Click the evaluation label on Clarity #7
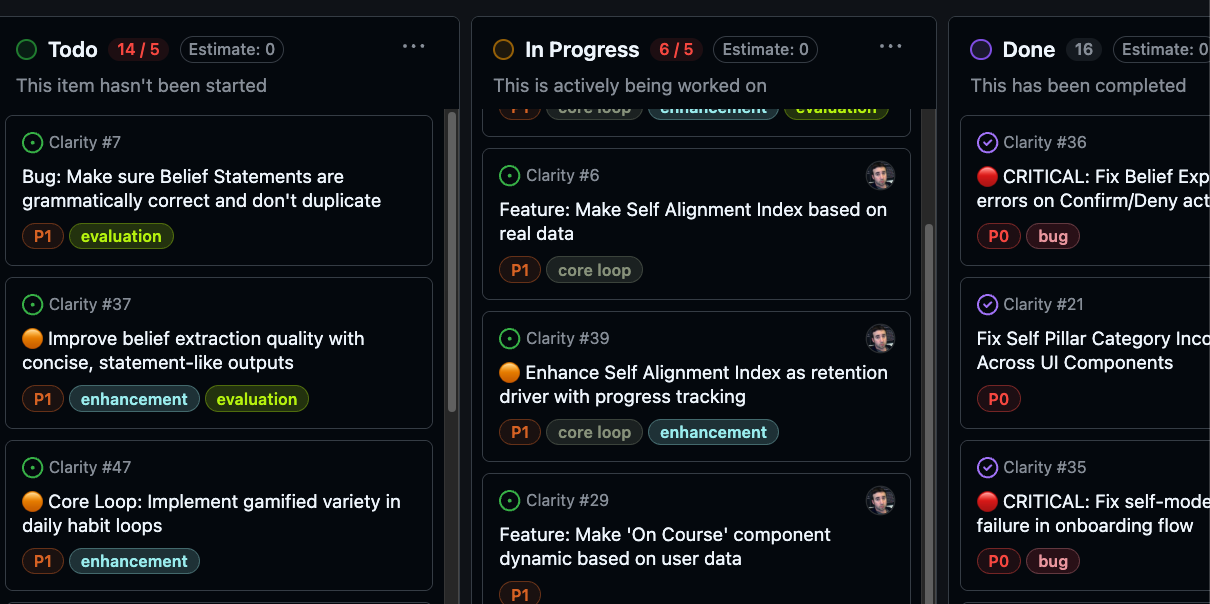 pyautogui.click(x=121, y=237)
